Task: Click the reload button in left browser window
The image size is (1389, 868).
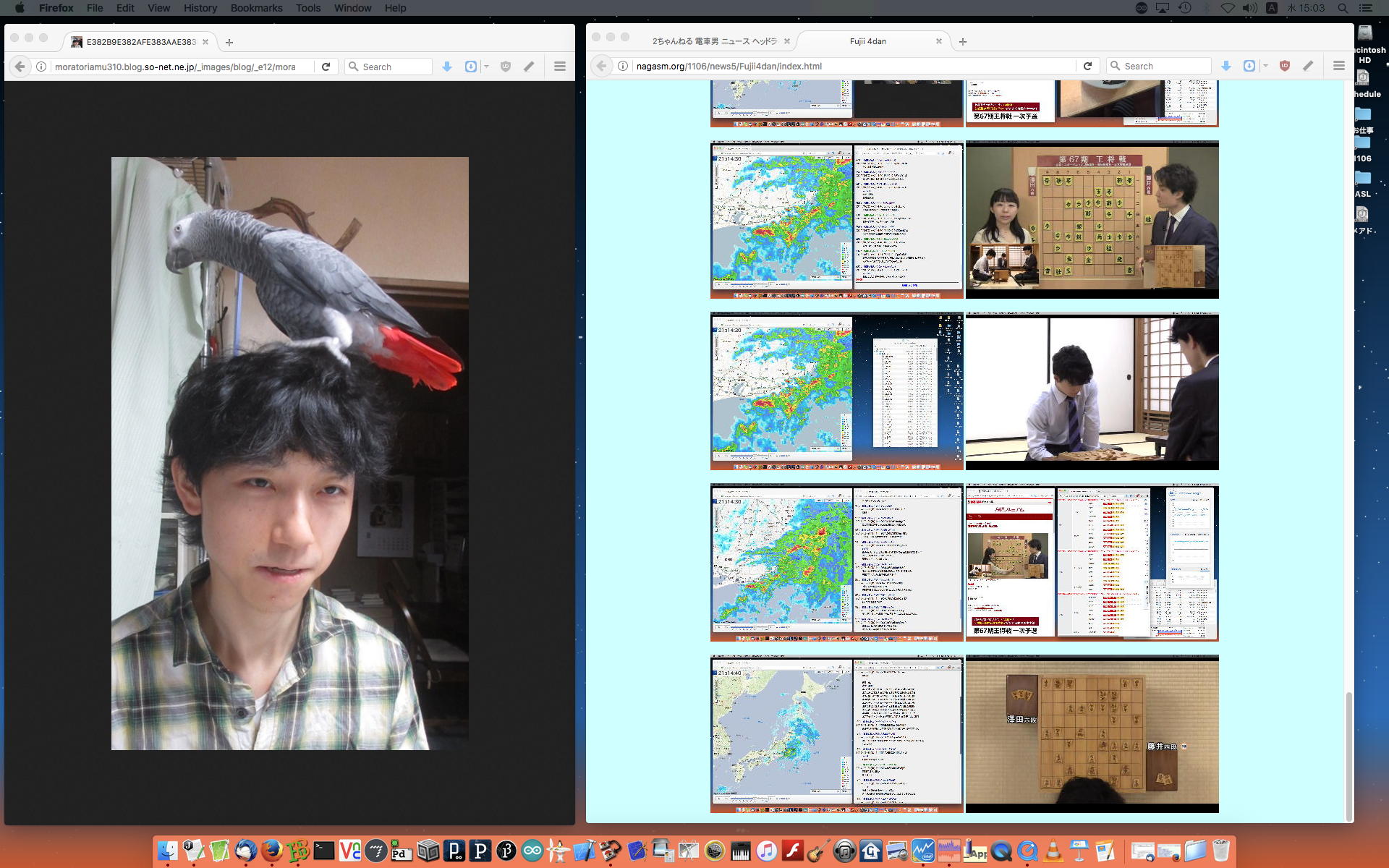Action: [x=326, y=67]
